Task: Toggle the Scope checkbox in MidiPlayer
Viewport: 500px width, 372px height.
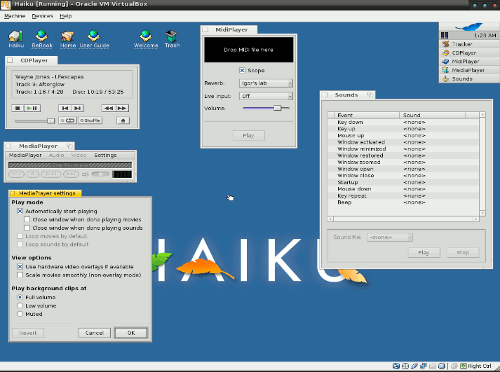Action: pos(242,70)
